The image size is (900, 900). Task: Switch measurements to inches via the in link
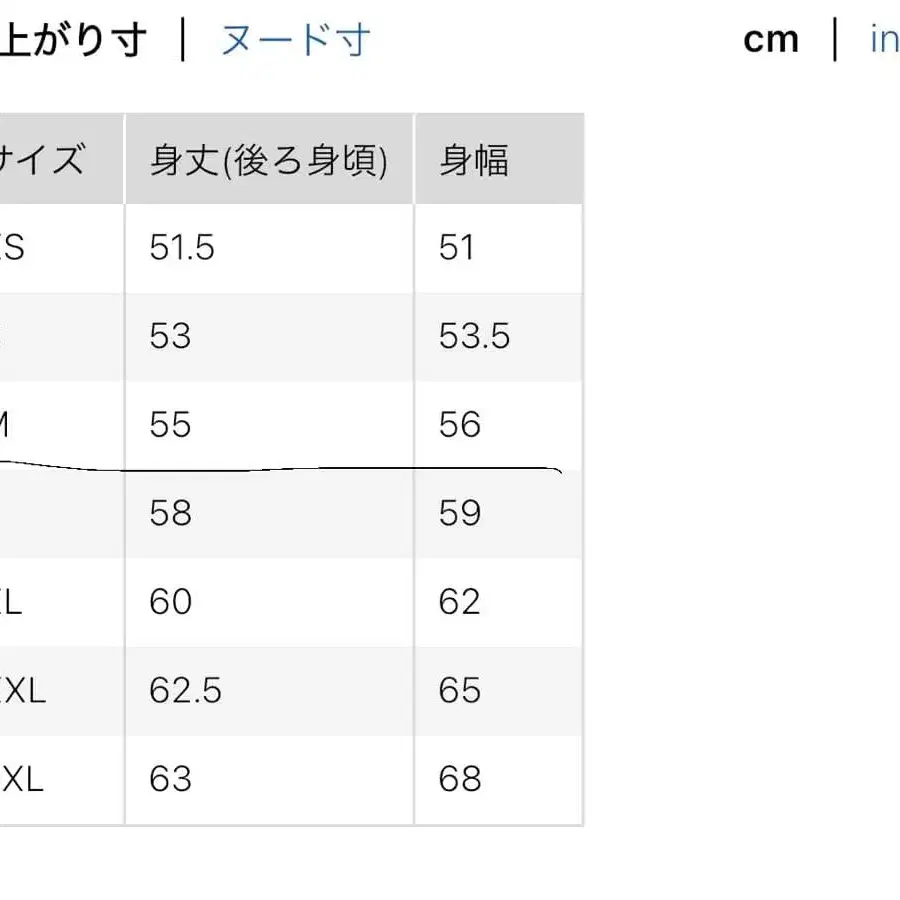coord(881,38)
